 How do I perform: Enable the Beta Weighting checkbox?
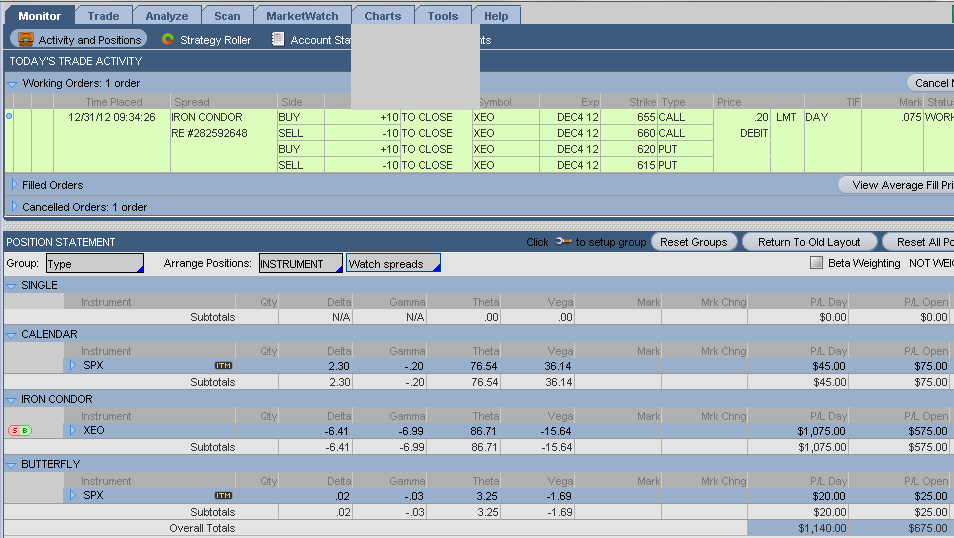click(x=816, y=263)
